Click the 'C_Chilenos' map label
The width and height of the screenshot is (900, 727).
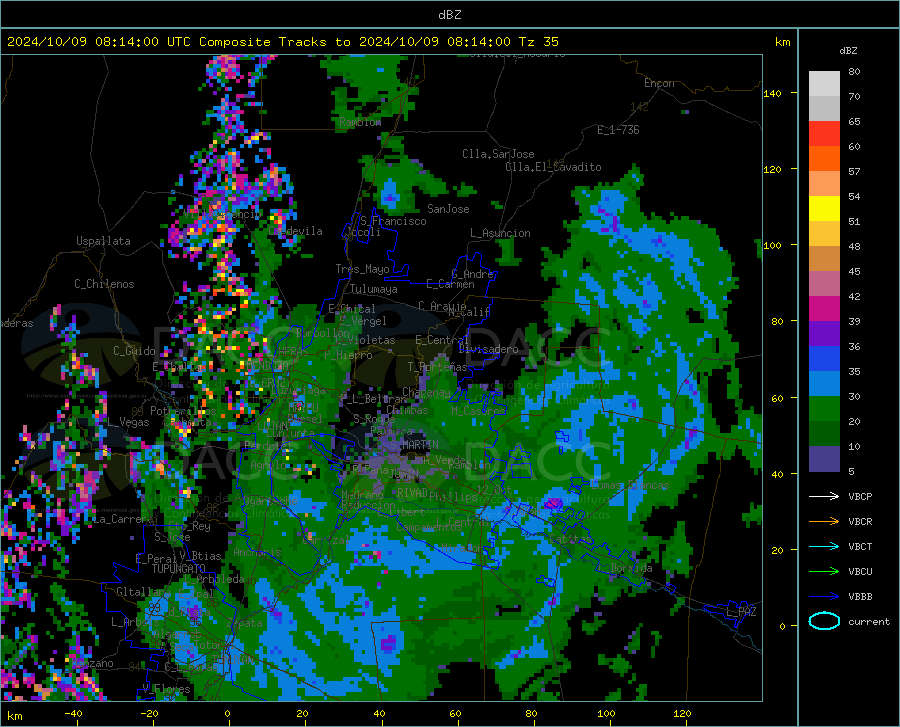coord(104,284)
